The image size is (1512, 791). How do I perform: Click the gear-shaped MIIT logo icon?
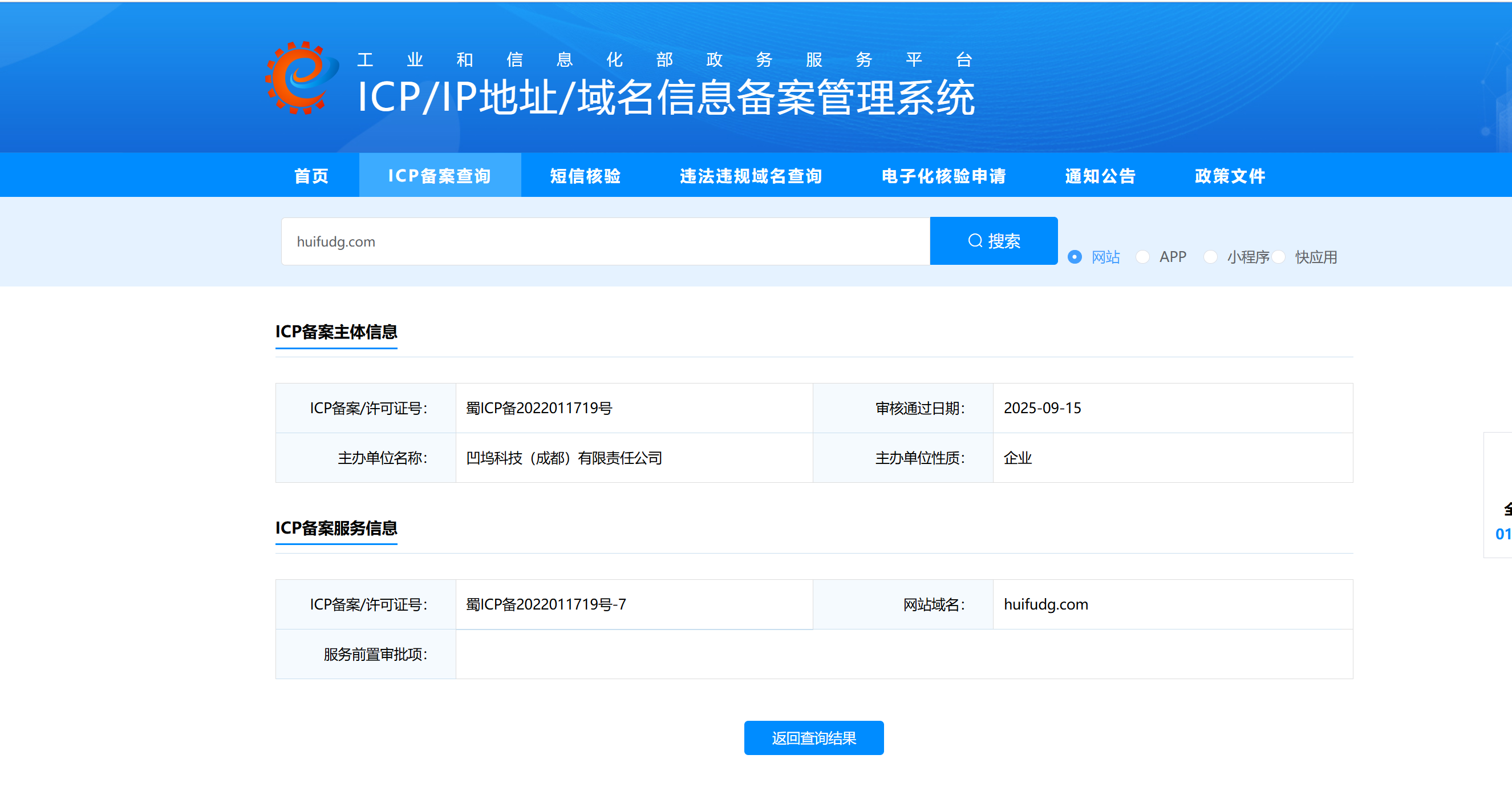point(301,78)
